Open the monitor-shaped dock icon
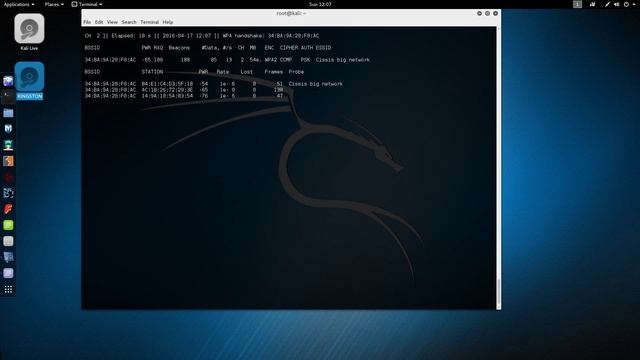Viewport: 640px width, 360px height. 8,257
